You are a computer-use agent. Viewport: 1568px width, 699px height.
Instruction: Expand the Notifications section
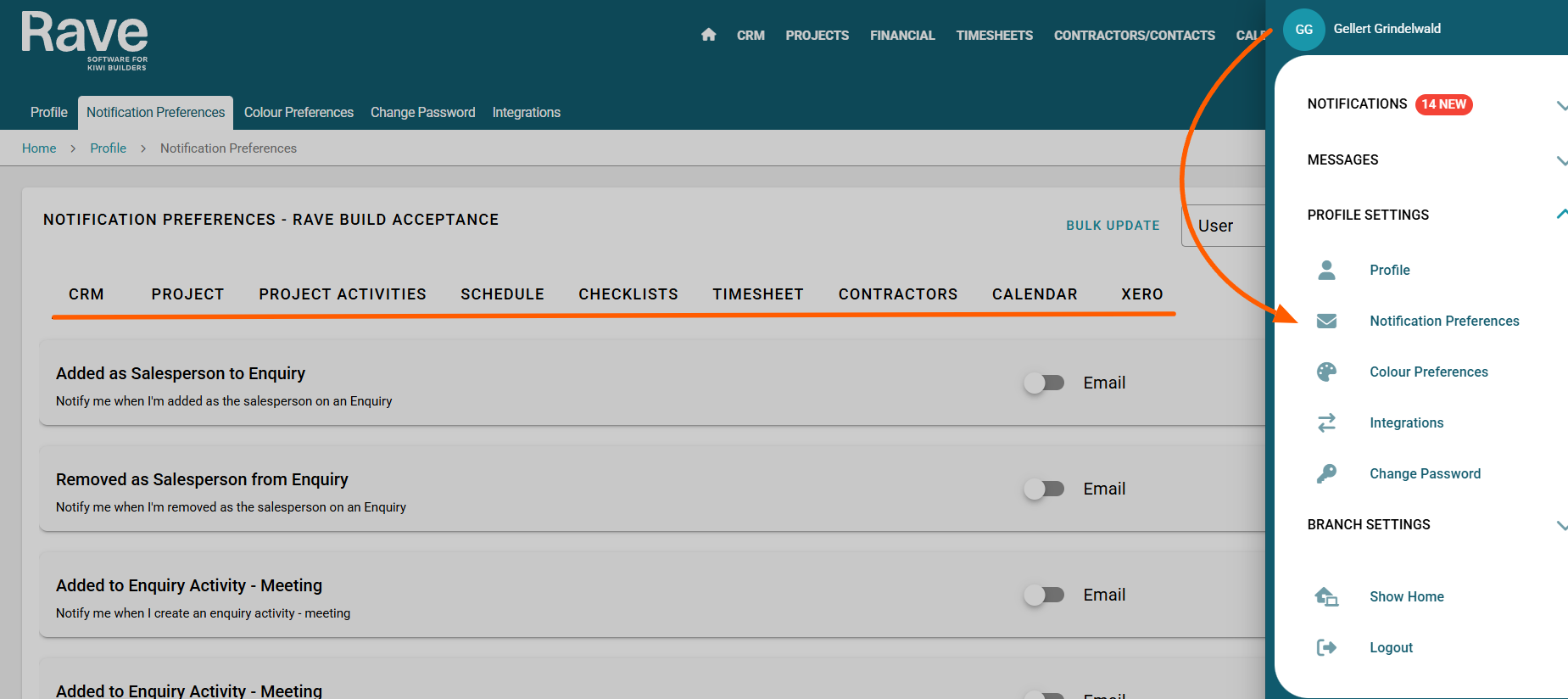pos(1561,105)
